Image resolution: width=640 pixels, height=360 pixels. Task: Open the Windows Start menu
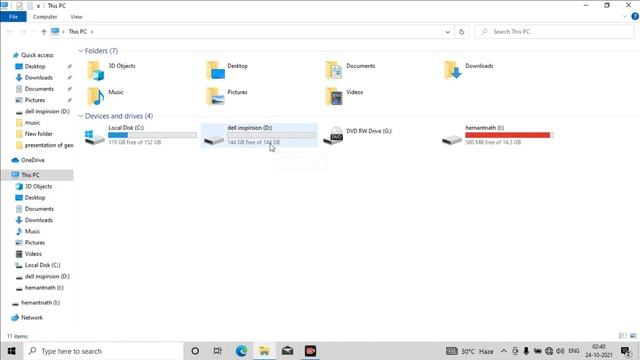11,351
